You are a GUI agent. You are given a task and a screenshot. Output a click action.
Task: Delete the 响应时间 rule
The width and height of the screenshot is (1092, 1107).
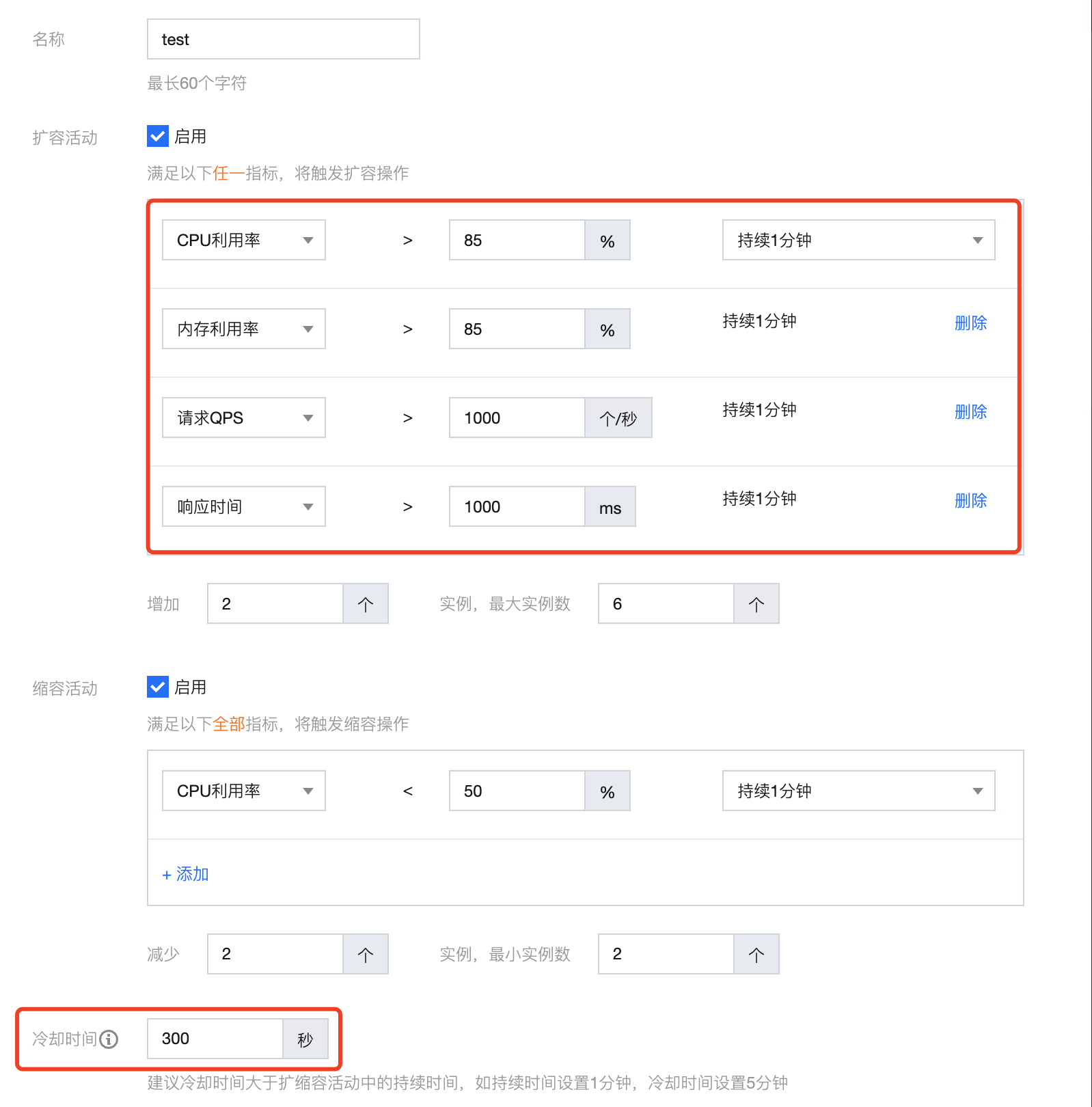point(970,500)
